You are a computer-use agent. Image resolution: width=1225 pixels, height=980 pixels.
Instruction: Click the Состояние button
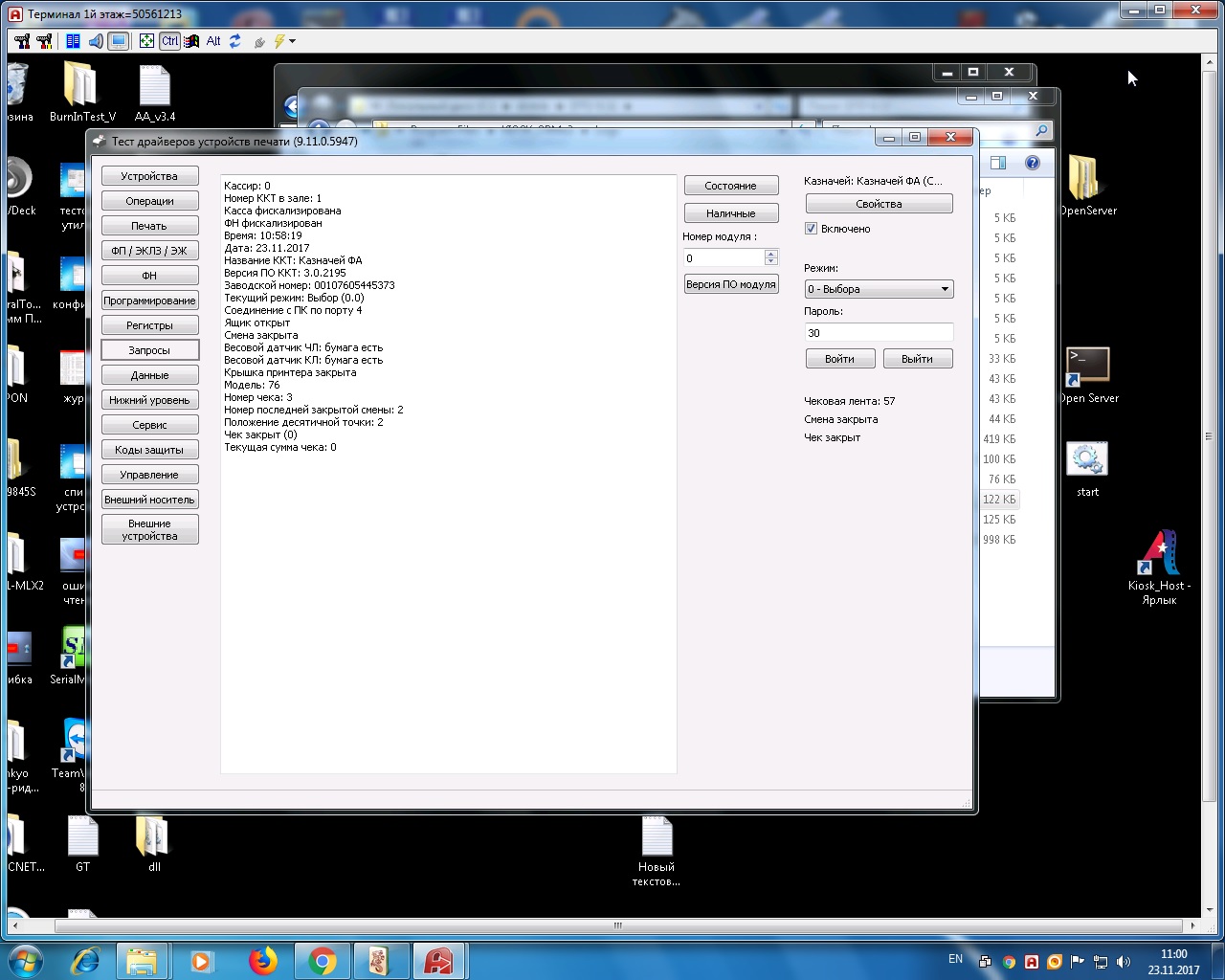coord(731,186)
